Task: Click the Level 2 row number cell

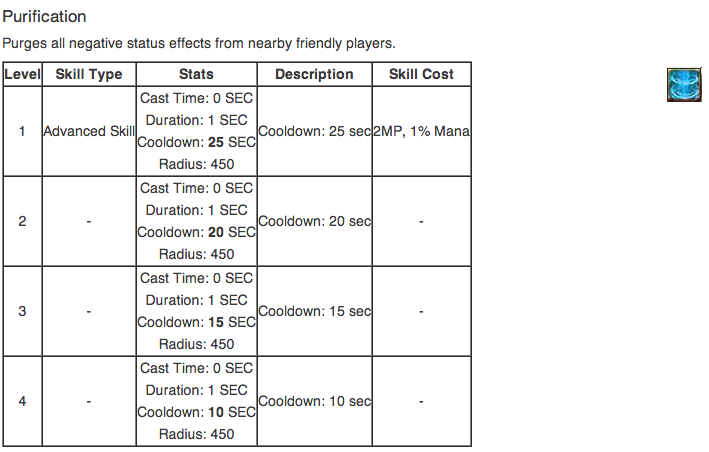Action: click(22, 221)
